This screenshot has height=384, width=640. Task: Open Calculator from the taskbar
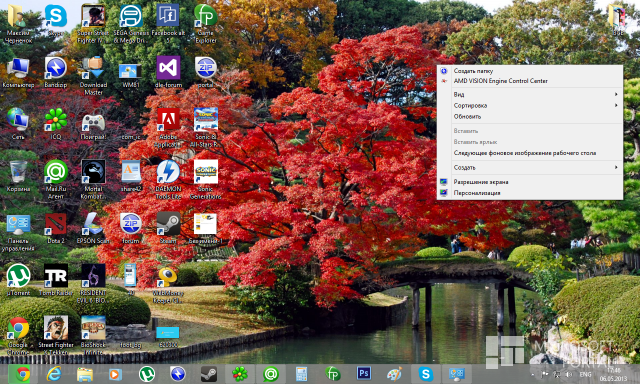[302, 374]
